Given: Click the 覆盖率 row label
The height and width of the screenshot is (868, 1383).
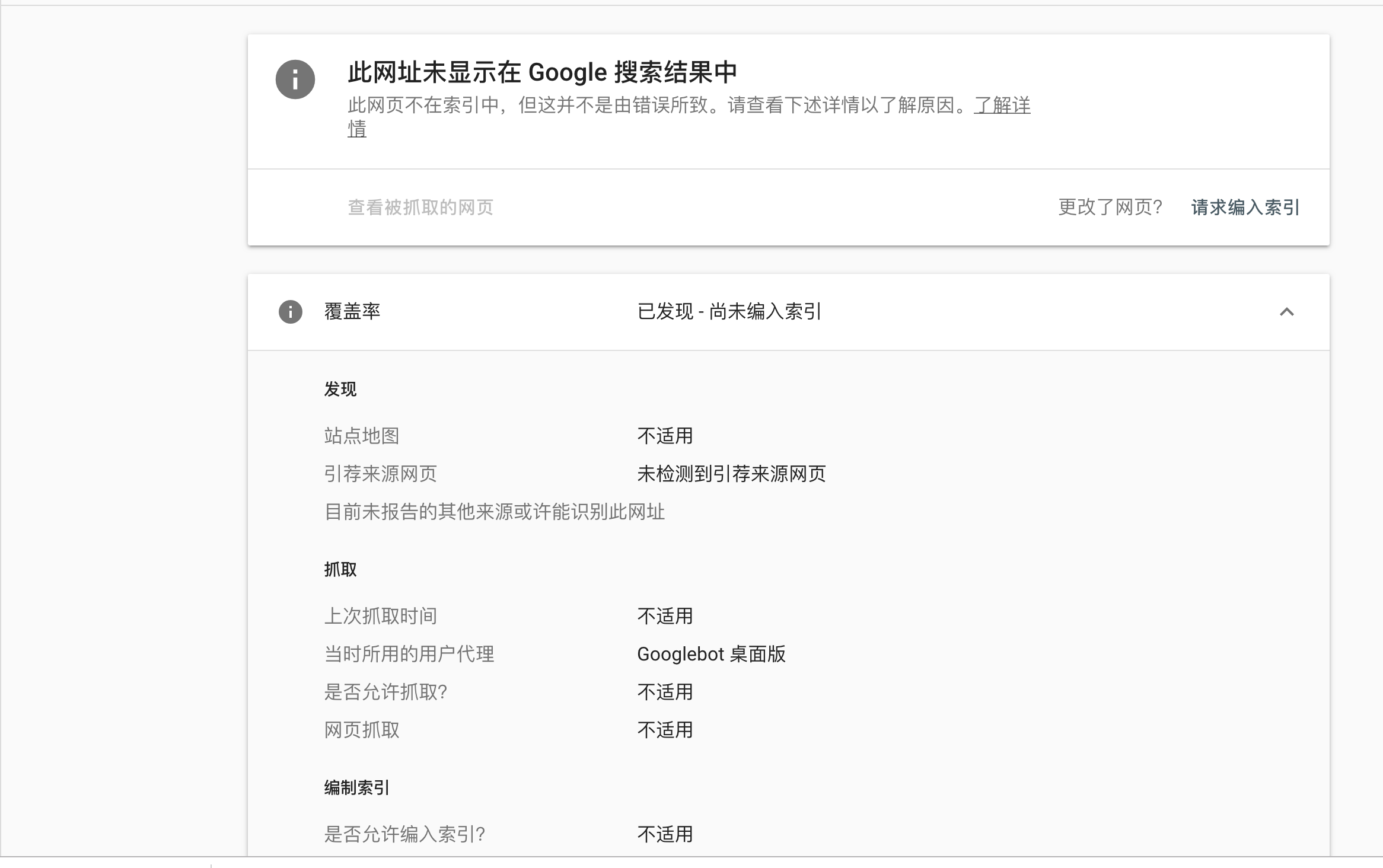Looking at the screenshot, I should point(352,312).
